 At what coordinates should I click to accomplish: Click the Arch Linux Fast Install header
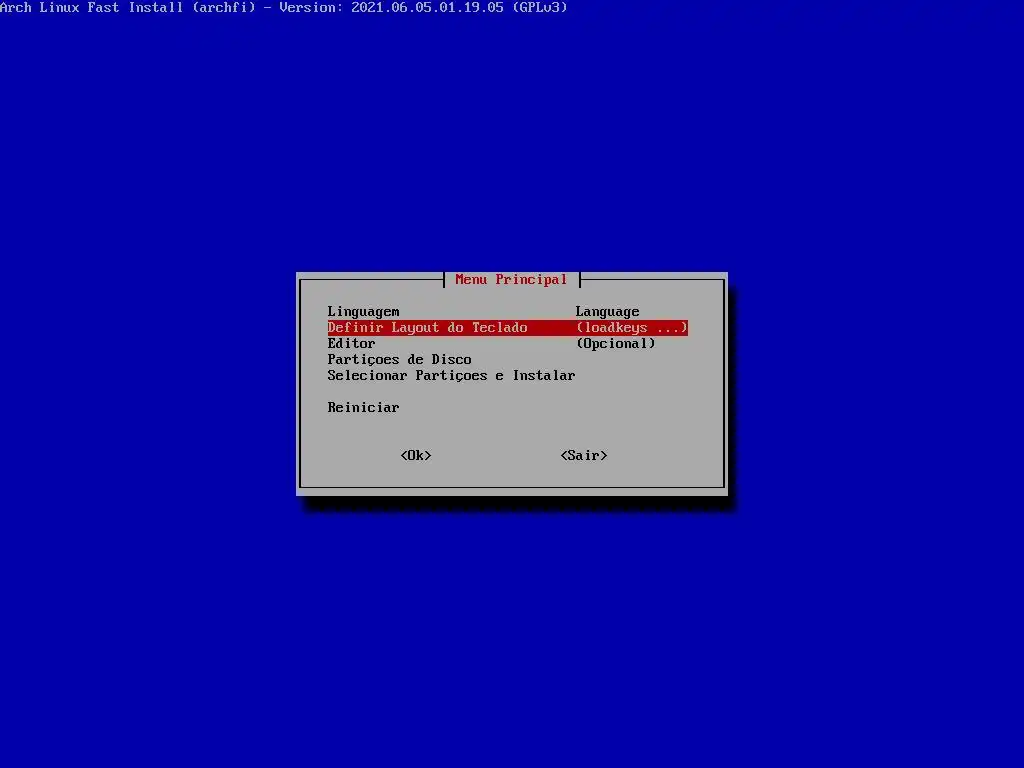(283, 7)
